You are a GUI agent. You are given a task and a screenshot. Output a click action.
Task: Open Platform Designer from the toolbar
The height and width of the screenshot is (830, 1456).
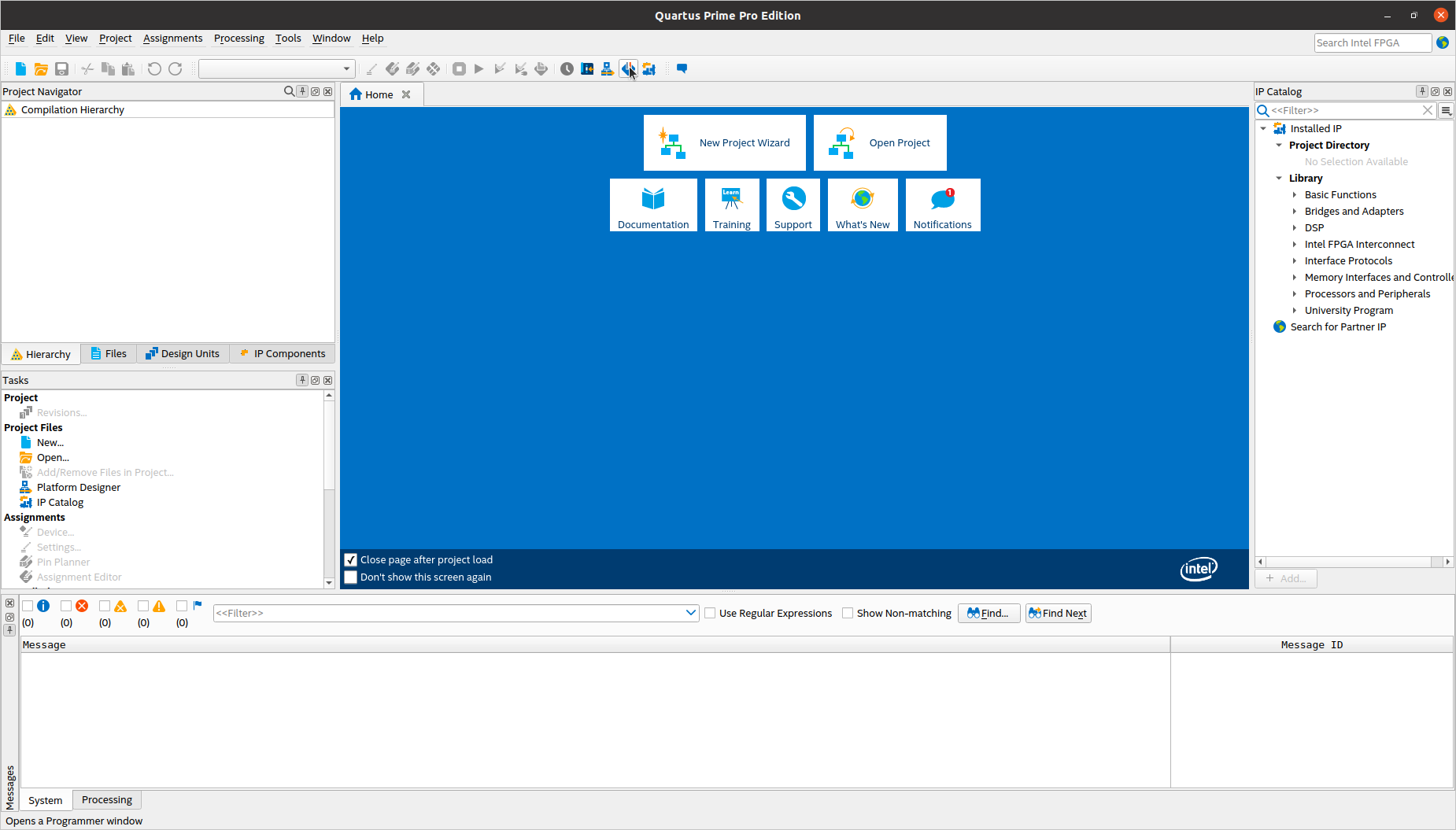[608, 69]
